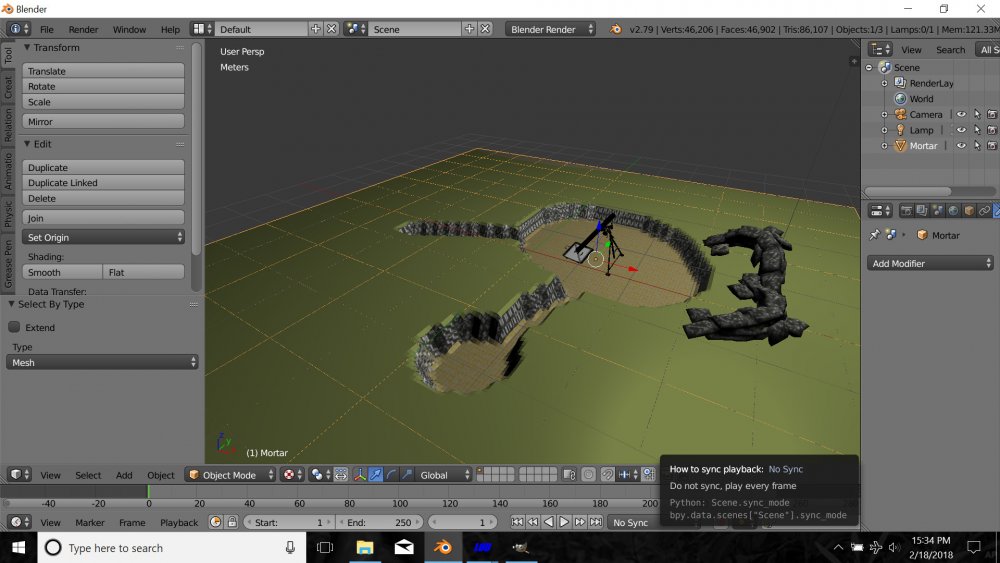This screenshot has height=563, width=1000.
Task: Select the translate manipulator arrow icon
Action: point(376,474)
